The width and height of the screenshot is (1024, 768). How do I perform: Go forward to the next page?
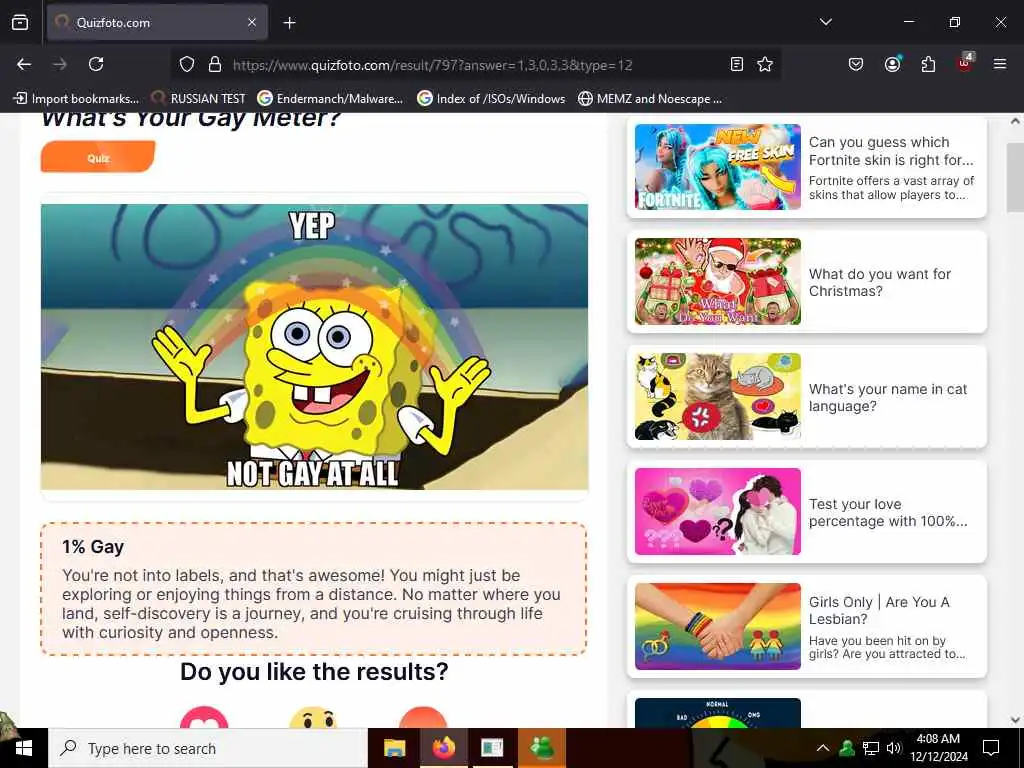60,64
